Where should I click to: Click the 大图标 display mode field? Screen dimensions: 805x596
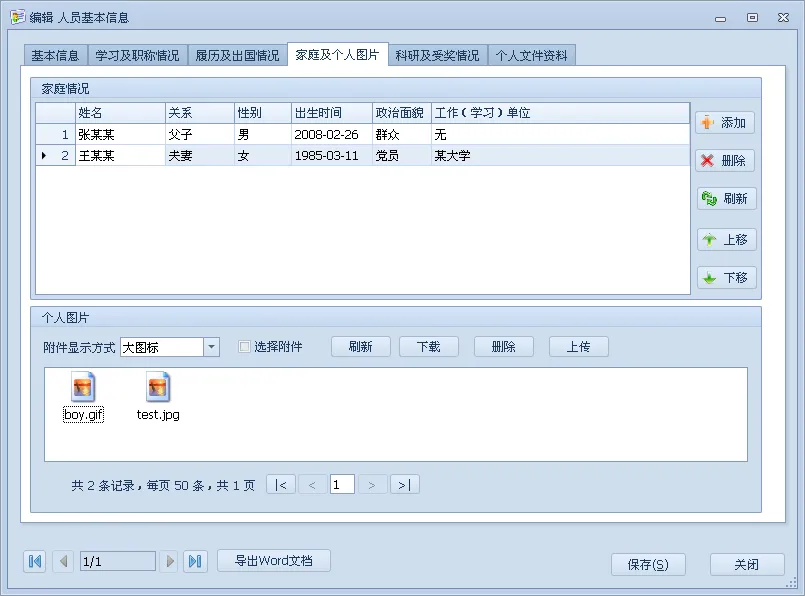tap(162, 347)
